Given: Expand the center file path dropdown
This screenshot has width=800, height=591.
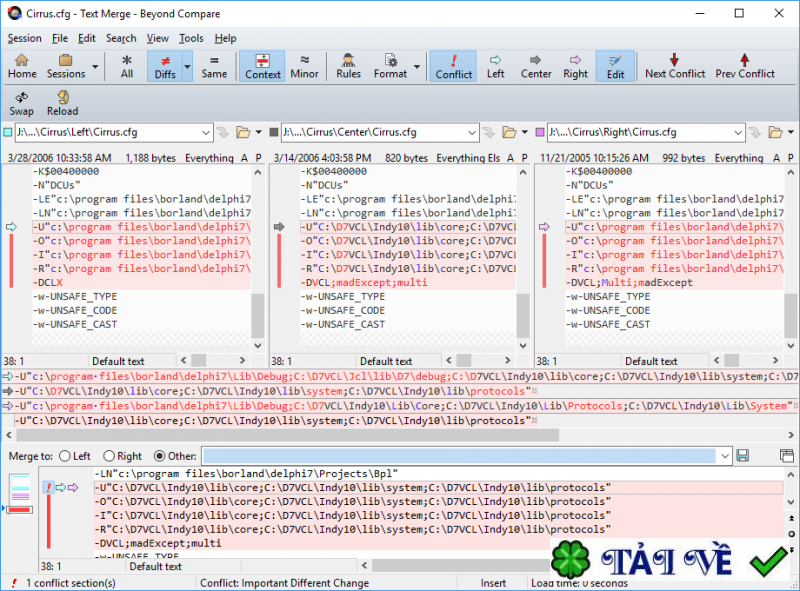Looking at the screenshot, I should (472, 133).
